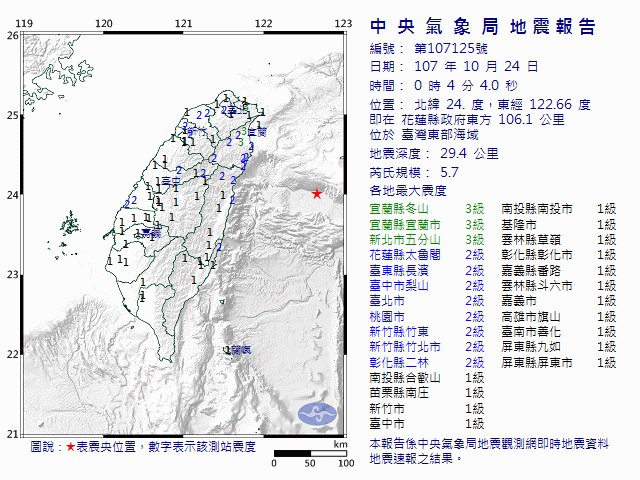Click the depth value 29.4 公里
The height and width of the screenshot is (480, 640).
pos(469,153)
